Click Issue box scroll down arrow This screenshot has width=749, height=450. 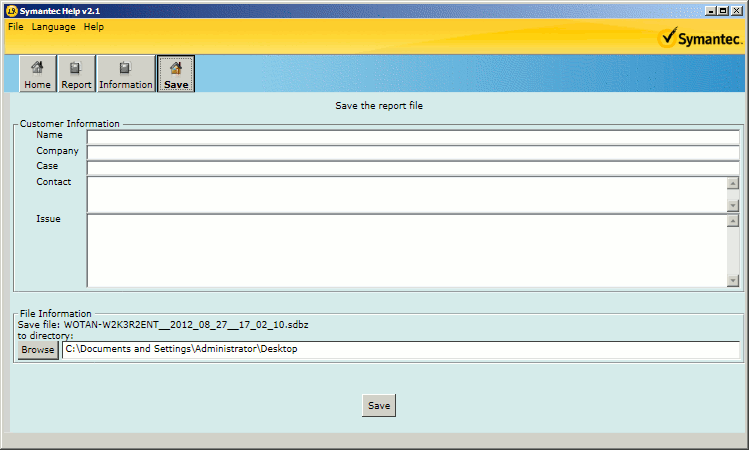pos(733,281)
